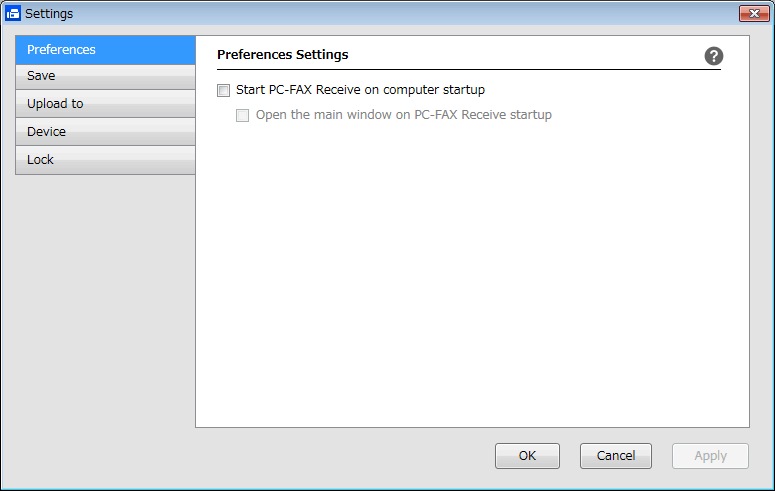Enable Start PC-FAX Receive on computer startup

(x=223, y=90)
